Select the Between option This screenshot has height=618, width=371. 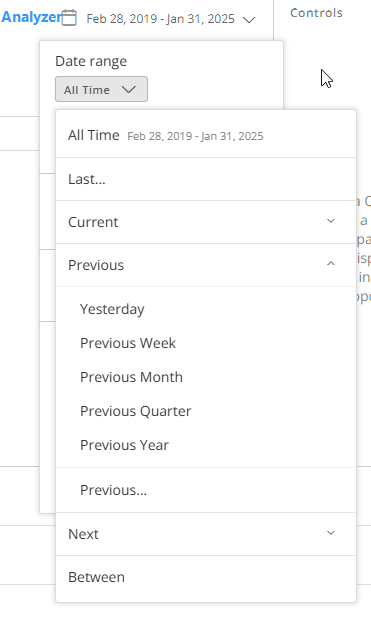coord(206,577)
